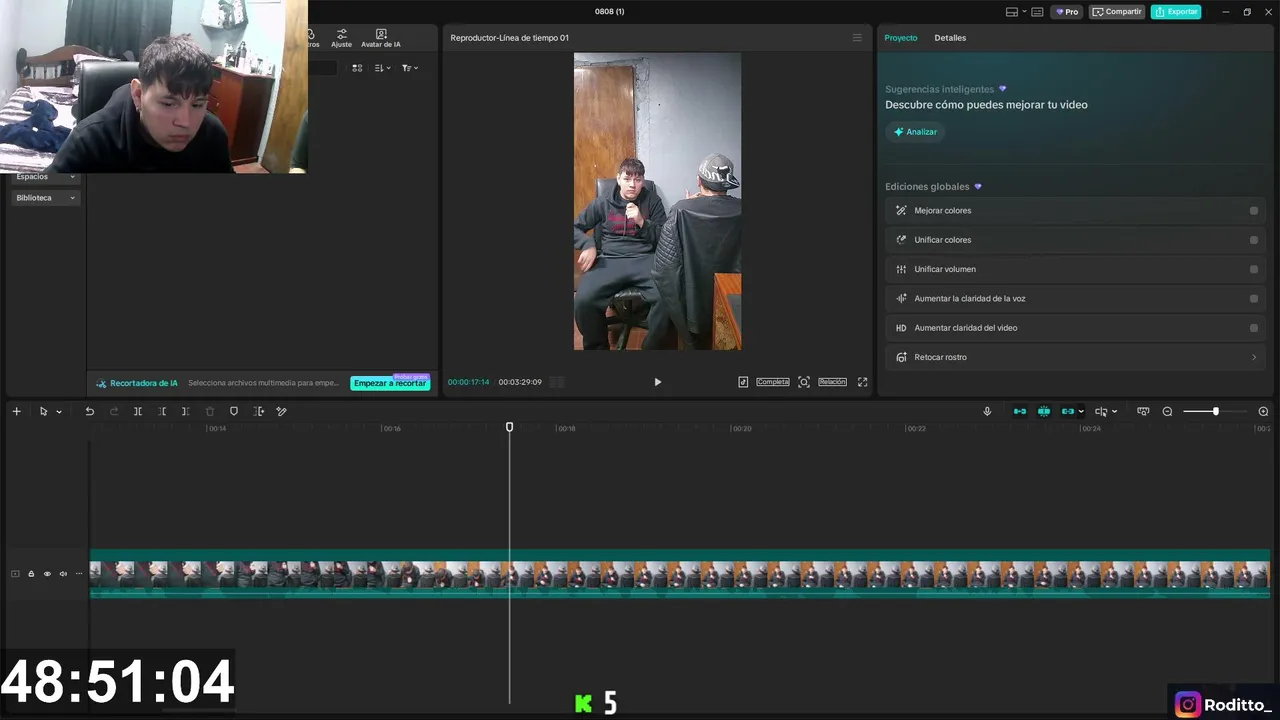Click the Pro upgrade button
This screenshot has width=1280, height=720.
pyautogui.click(x=1066, y=12)
